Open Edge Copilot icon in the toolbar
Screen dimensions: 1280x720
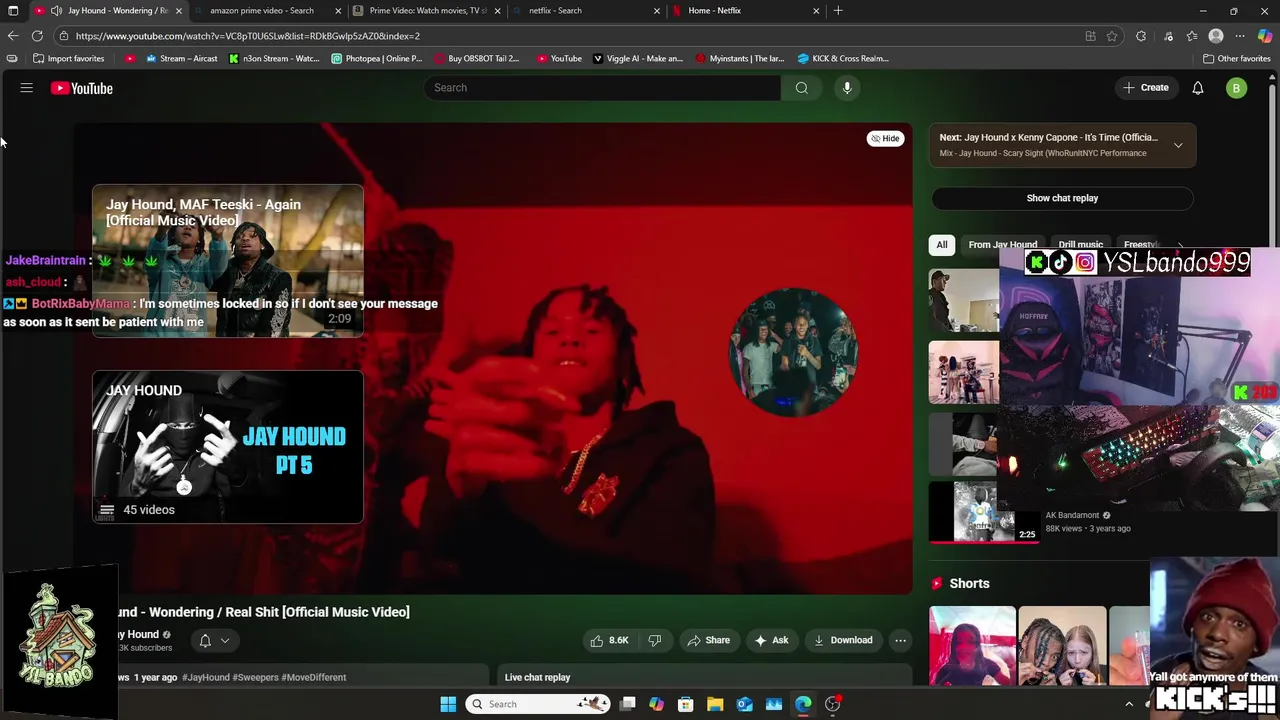pyautogui.click(x=1265, y=36)
